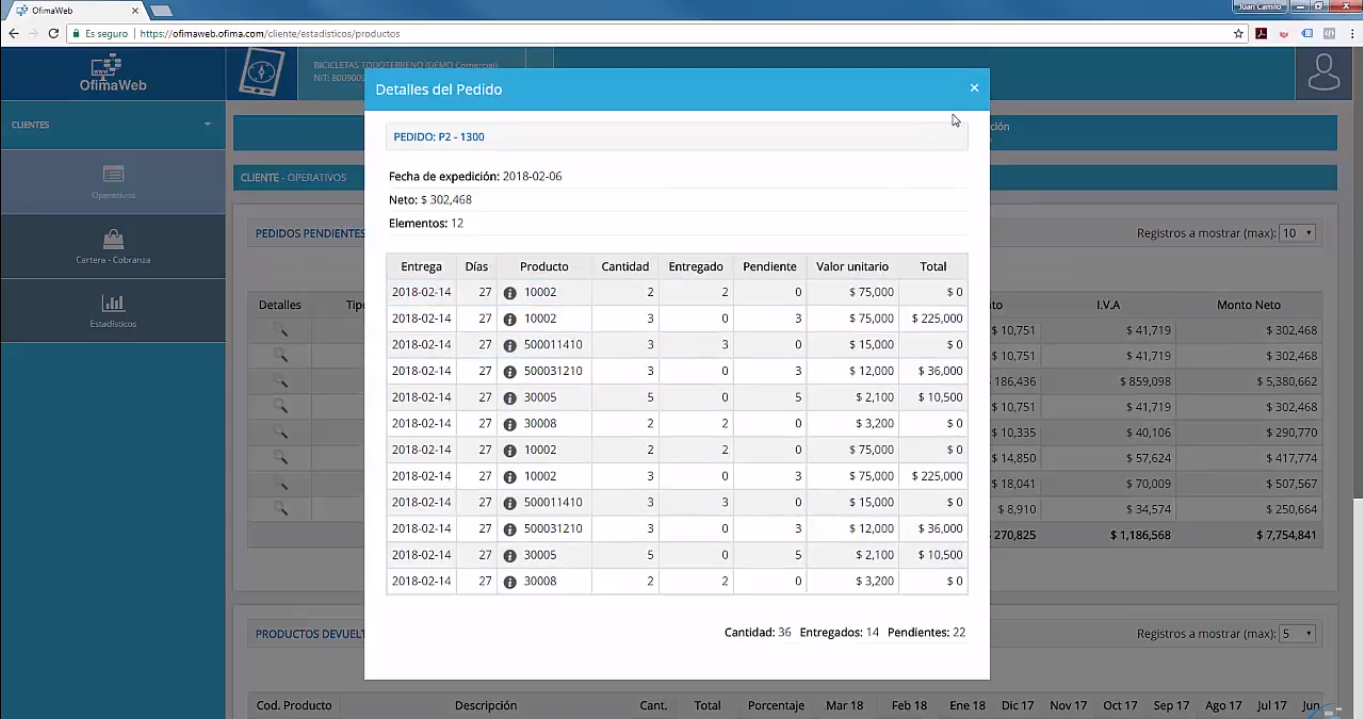Open the Estadísticos chart icon
Image resolution: width=1363 pixels, height=719 pixels.
[112, 311]
